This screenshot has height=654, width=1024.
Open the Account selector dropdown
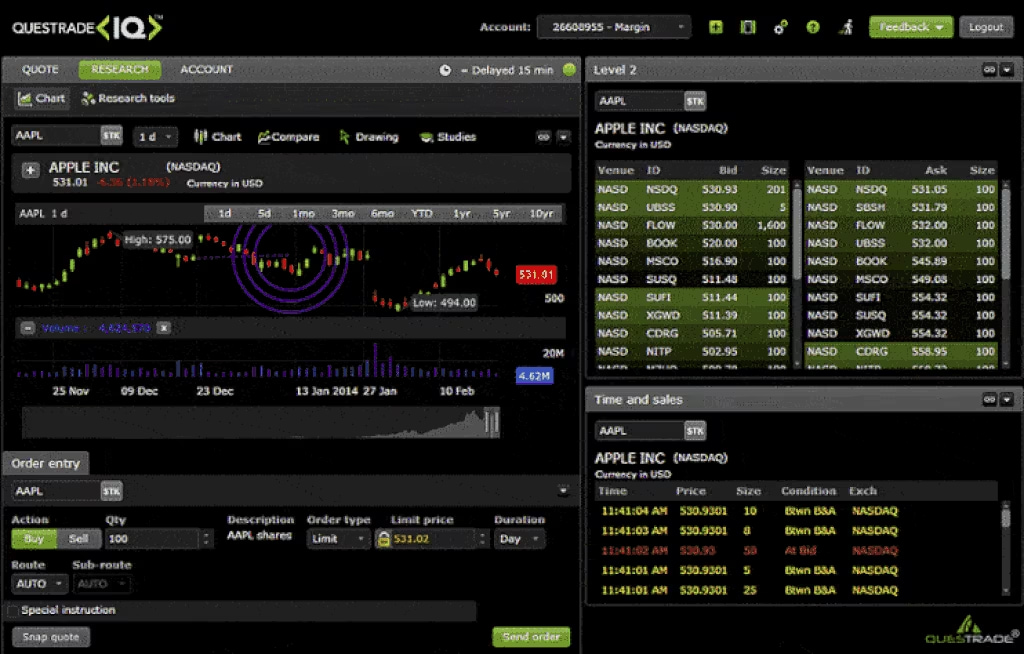613,27
